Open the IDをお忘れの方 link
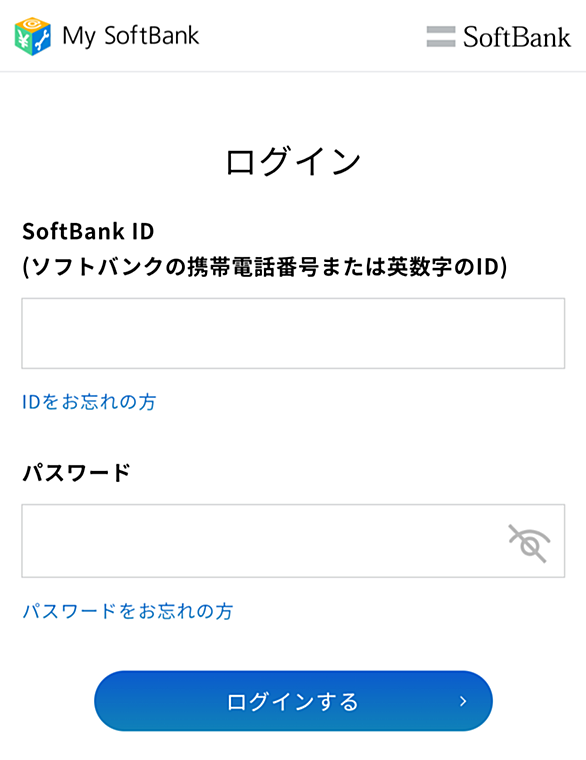The height and width of the screenshot is (760, 586). tap(89, 402)
